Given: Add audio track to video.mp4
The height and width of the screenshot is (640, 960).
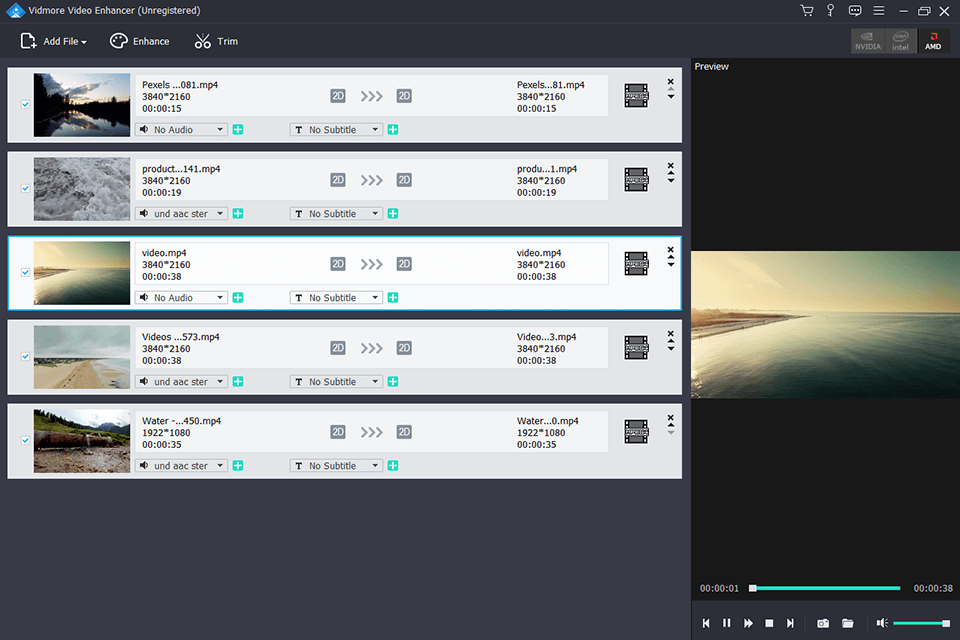Looking at the screenshot, I should click(x=238, y=298).
